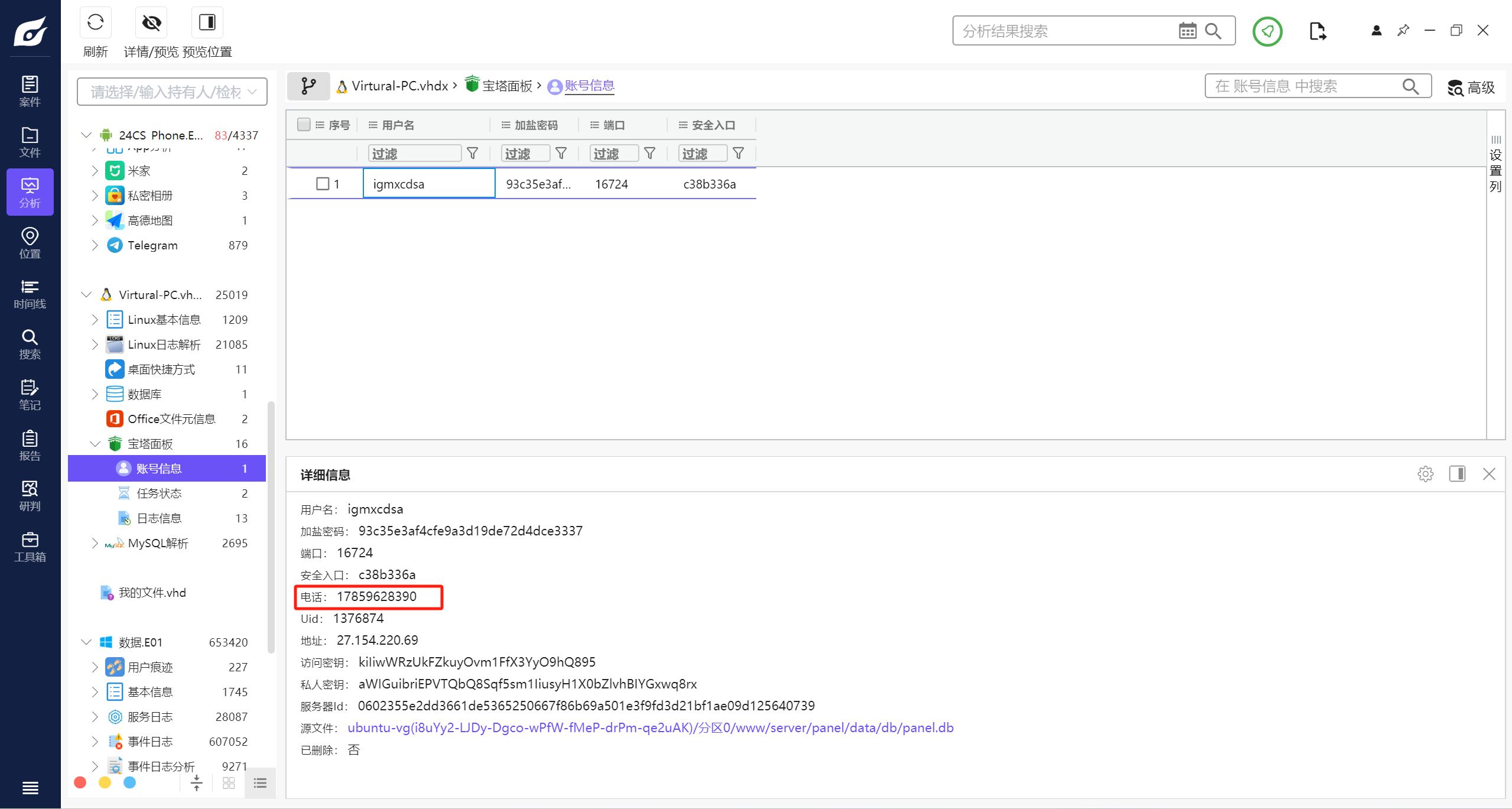Toggle the detail/preview (详情/预览) eye icon

151,23
